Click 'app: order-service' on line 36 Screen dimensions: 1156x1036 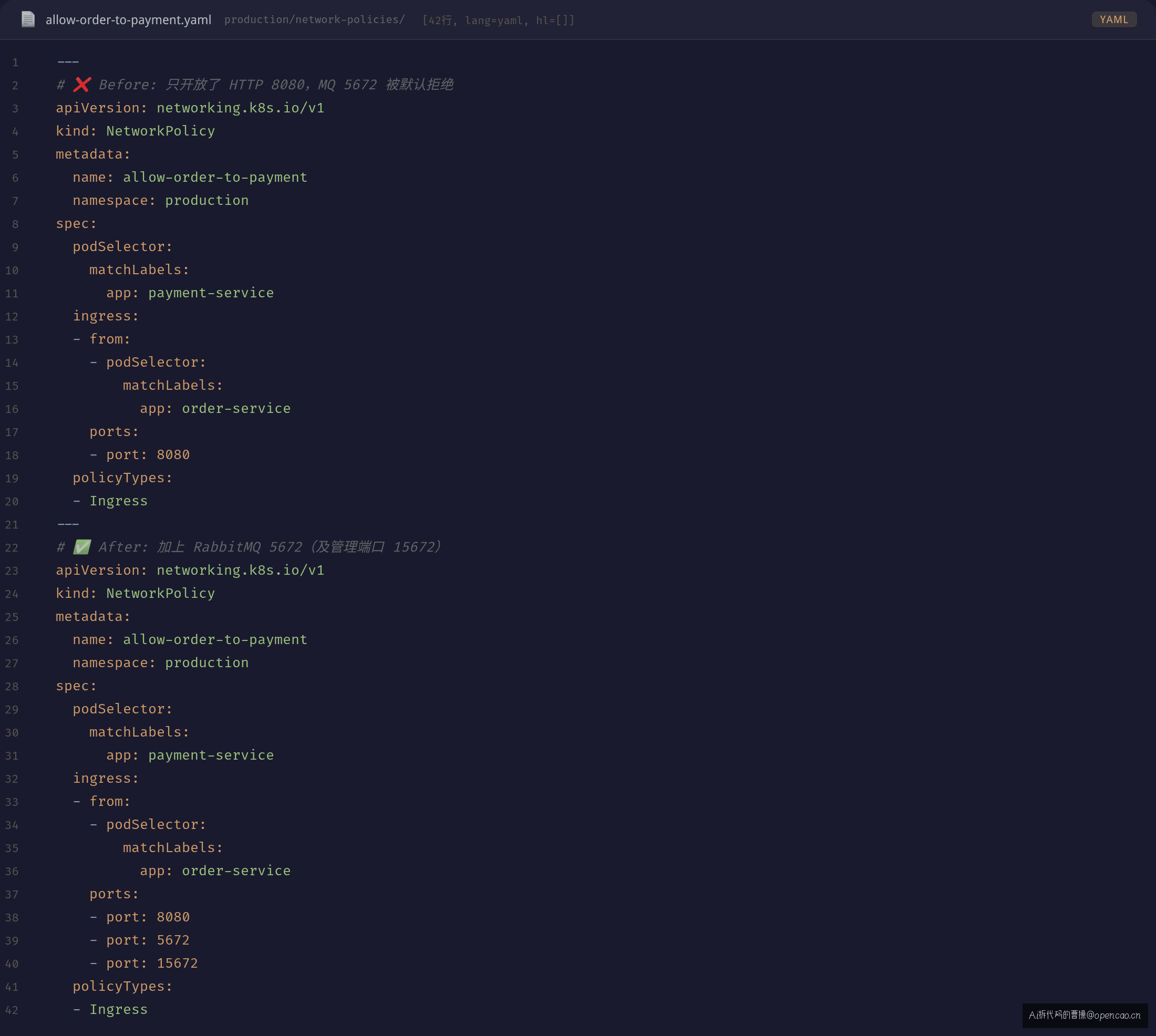tap(215, 871)
